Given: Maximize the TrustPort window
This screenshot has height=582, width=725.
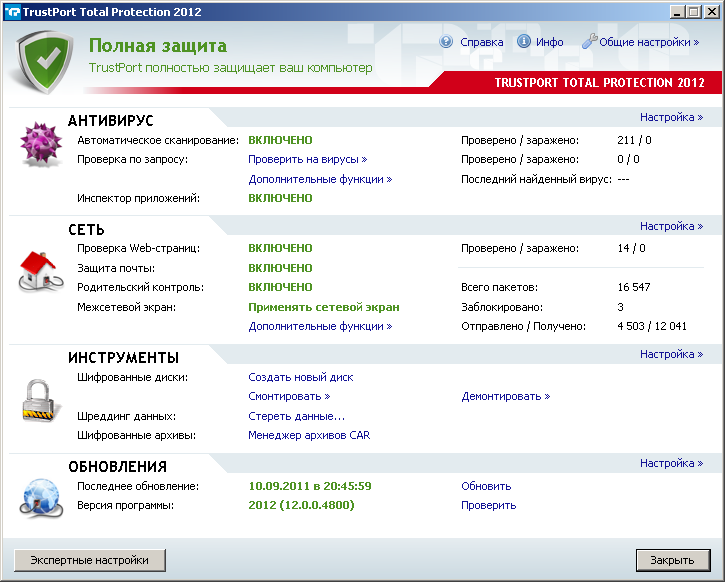Looking at the screenshot, I should tap(694, 12).
